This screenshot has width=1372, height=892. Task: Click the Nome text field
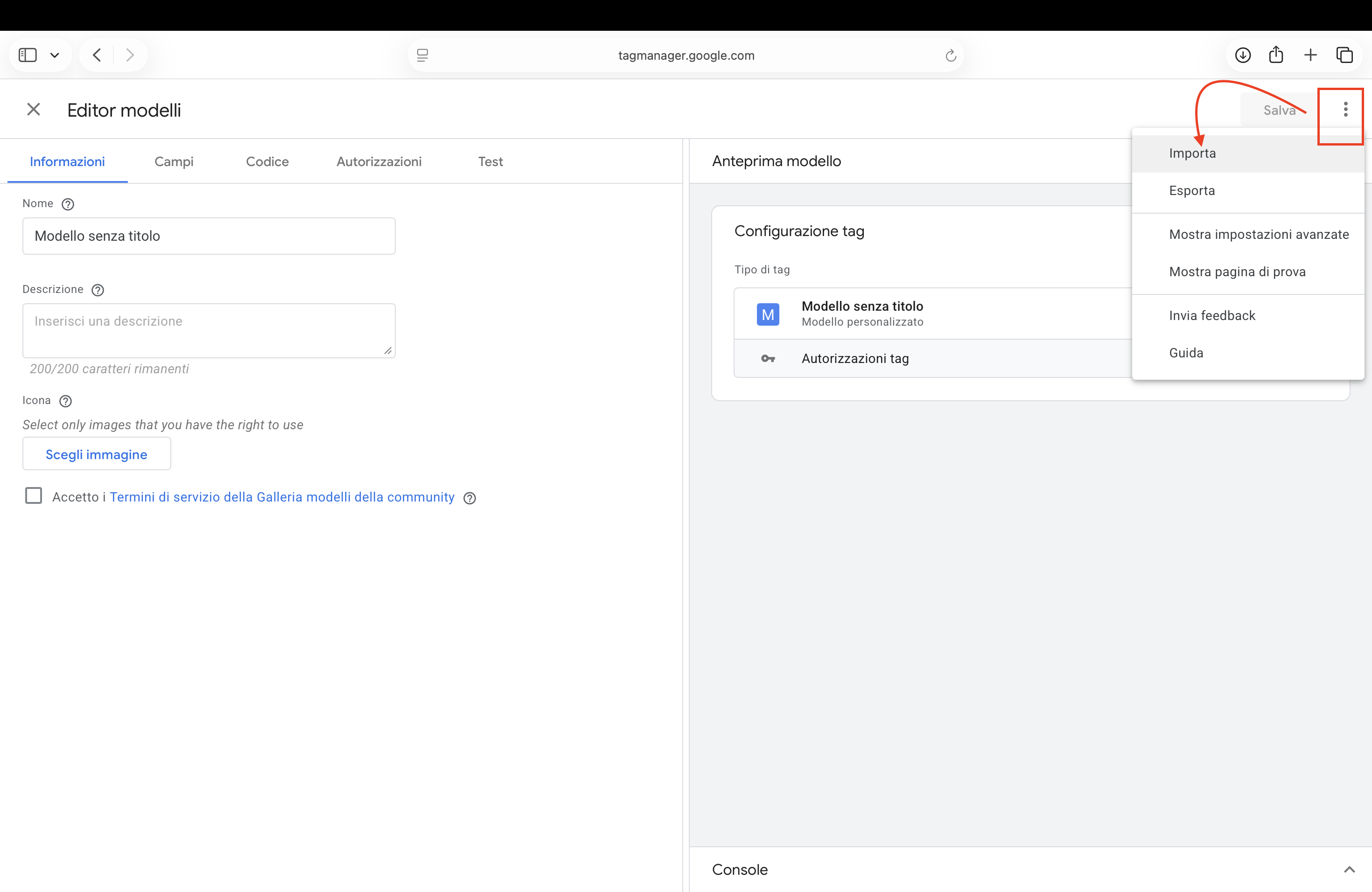point(209,236)
